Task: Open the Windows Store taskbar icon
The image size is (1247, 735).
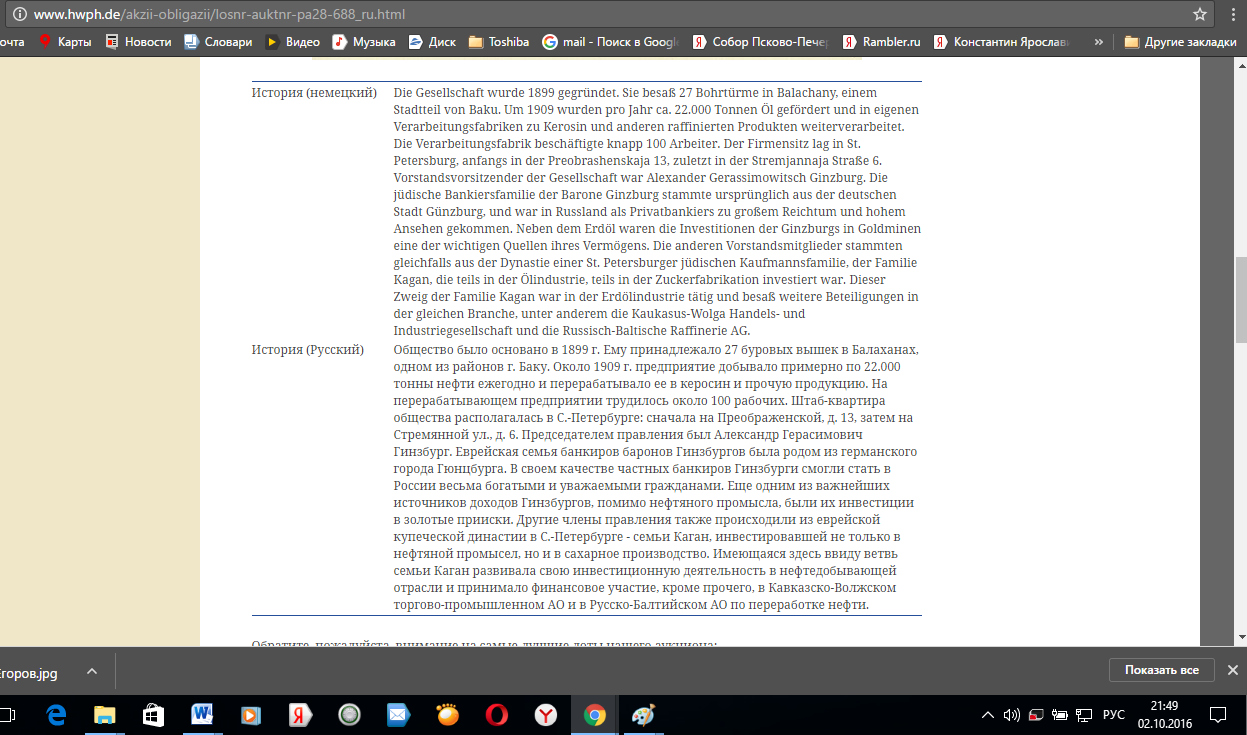Action: pyautogui.click(x=153, y=715)
